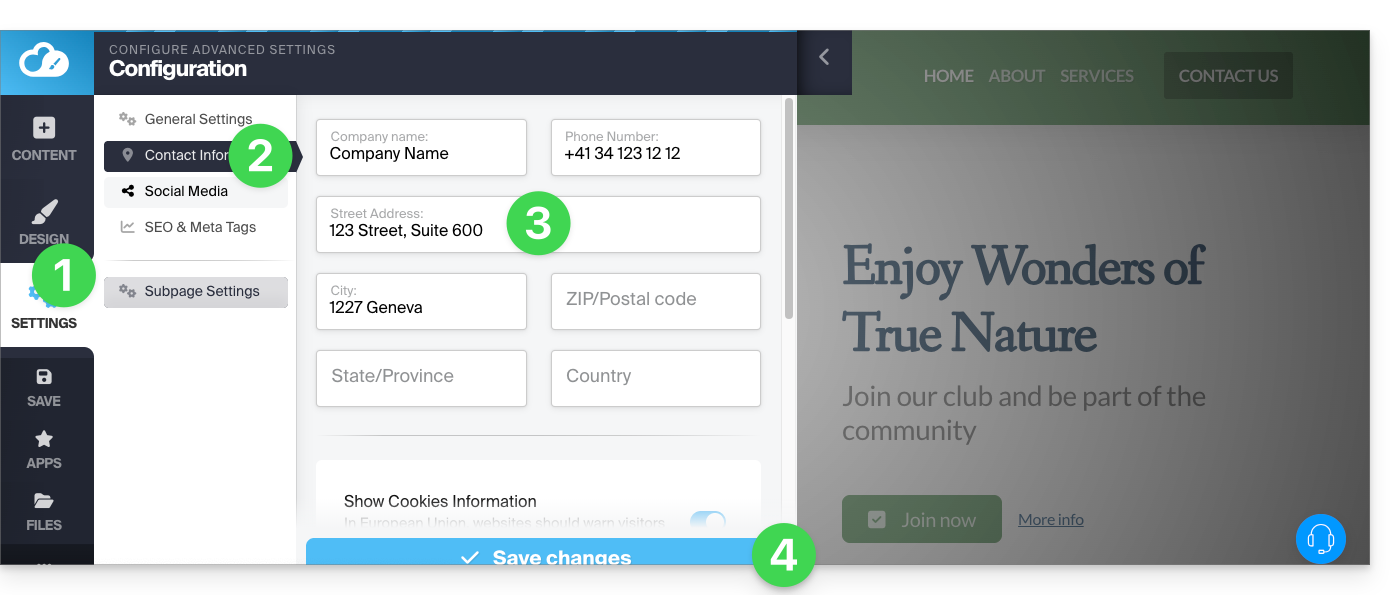
Task: Click the Country field
Action: (x=656, y=378)
